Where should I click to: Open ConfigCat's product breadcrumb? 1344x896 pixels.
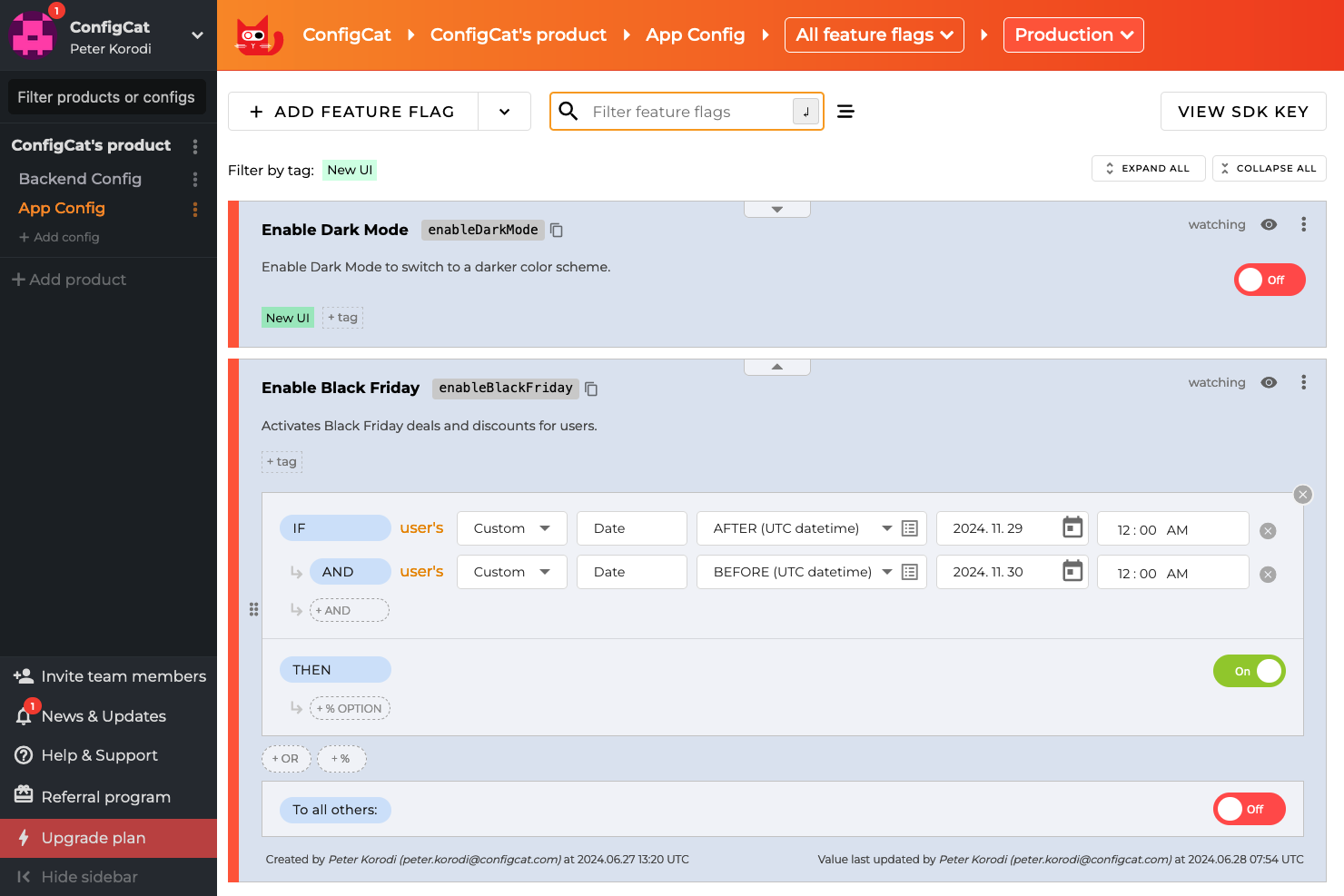pos(519,34)
